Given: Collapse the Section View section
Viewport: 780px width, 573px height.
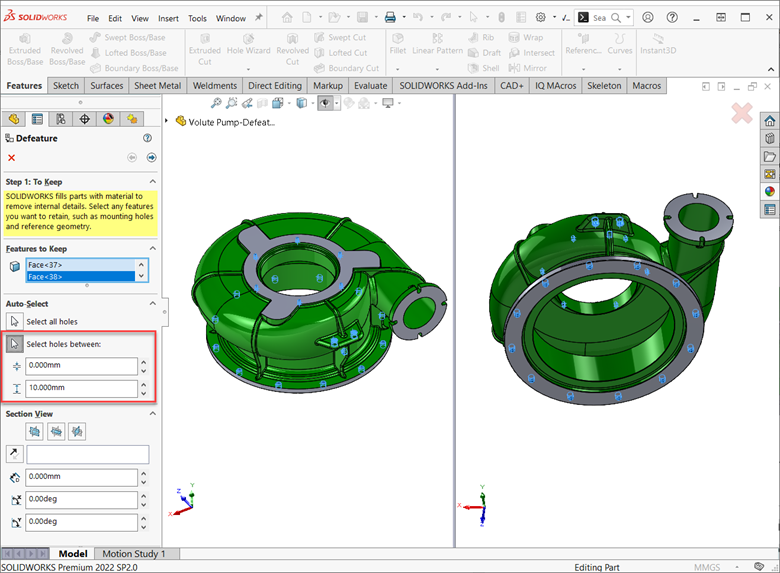Looking at the screenshot, I should click(153, 413).
